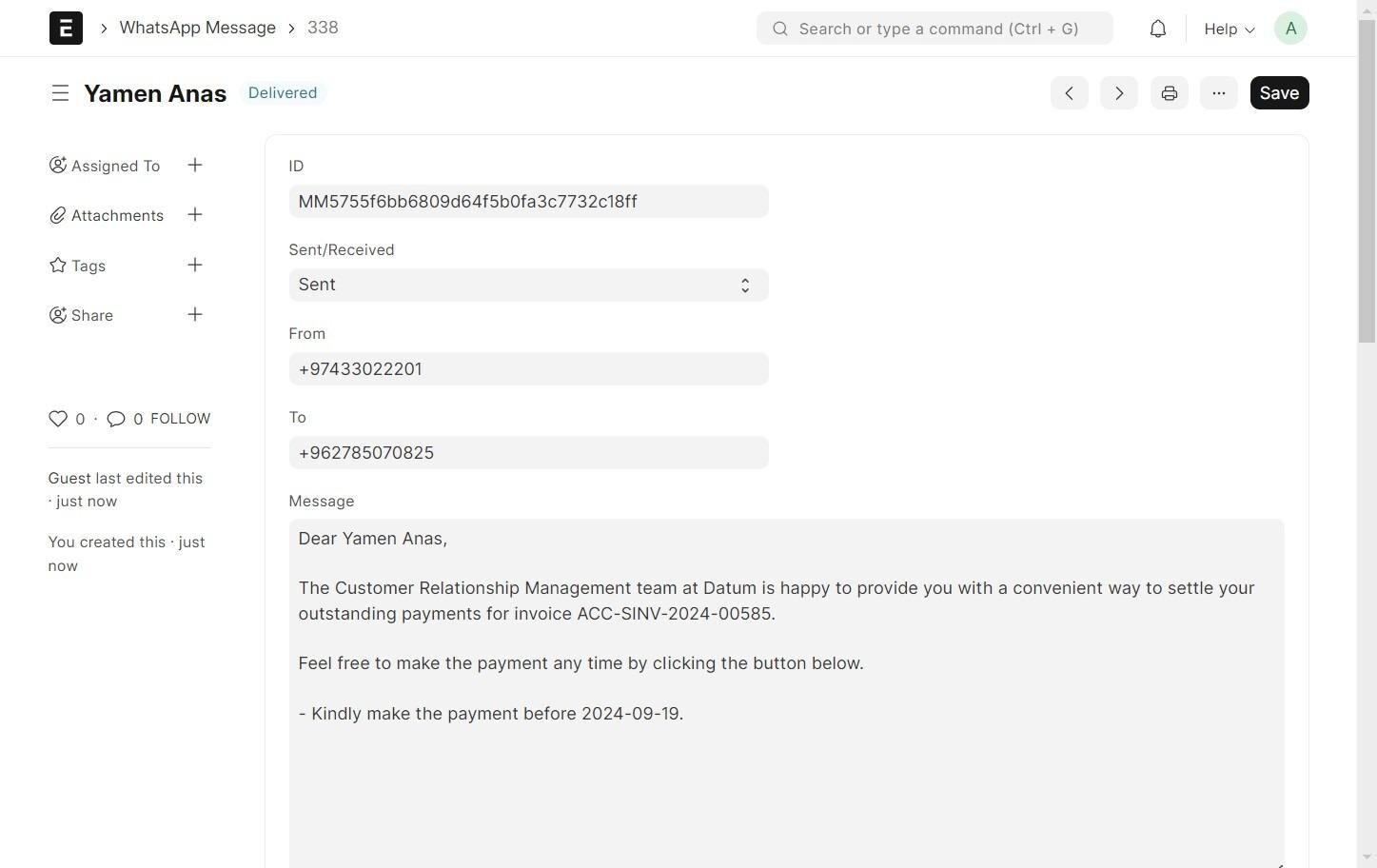Image resolution: width=1377 pixels, height=868 pixels.
Task: Expand the Help menu
Action: 1229,29
